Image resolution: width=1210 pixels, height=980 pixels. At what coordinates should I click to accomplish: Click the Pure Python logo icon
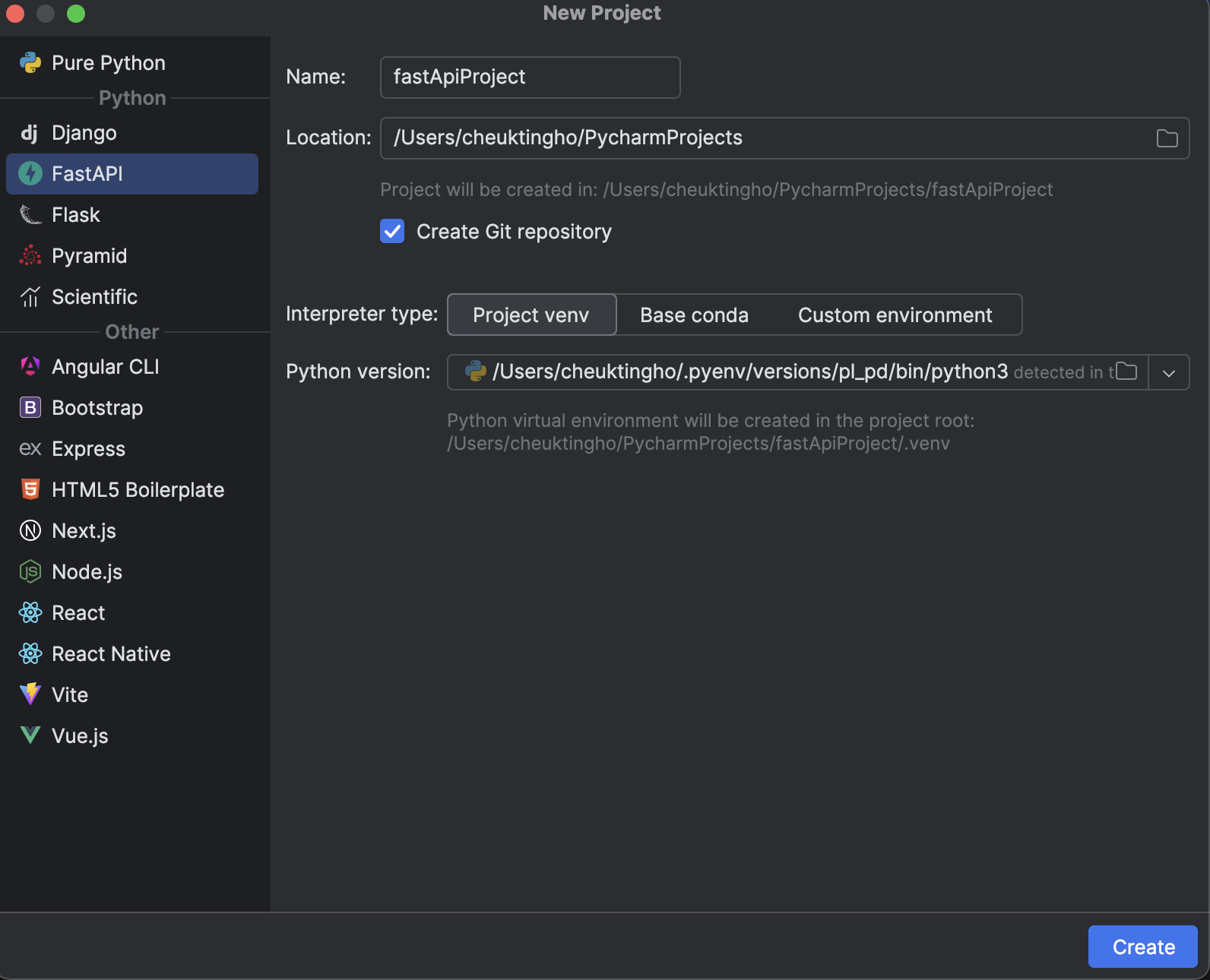click(30, 62)
